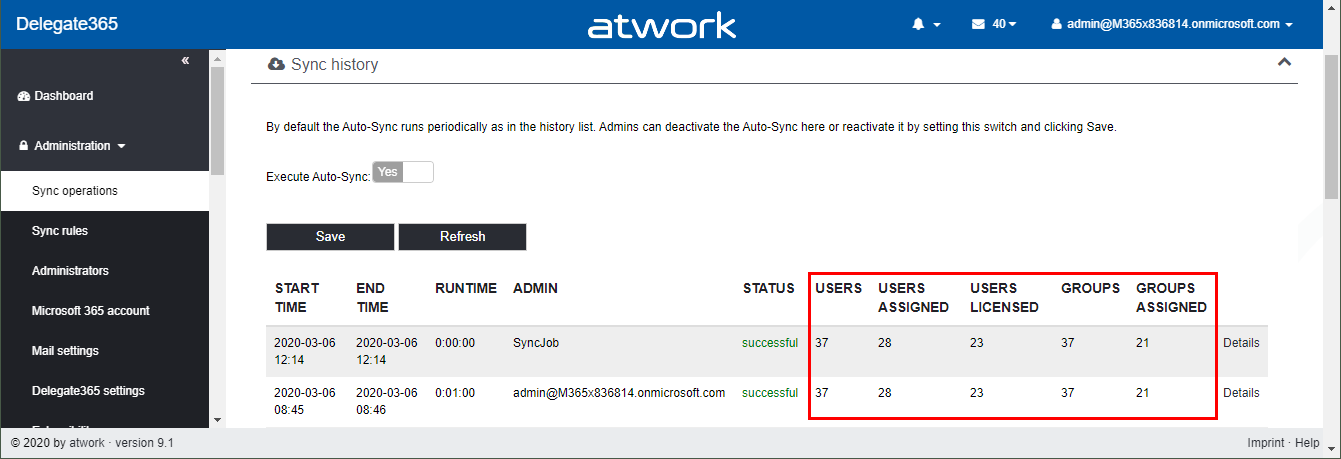
Task: Click the Dashboard gauge icon
Action: pyautogui.click(x=24, y=96)
